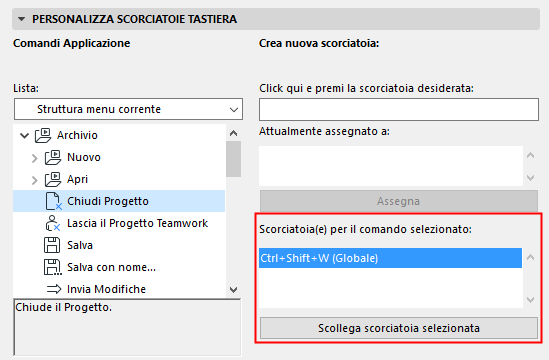Click the Salva con nome icon
The height and width of the screenshot is (360, 549).
point(53,267)
